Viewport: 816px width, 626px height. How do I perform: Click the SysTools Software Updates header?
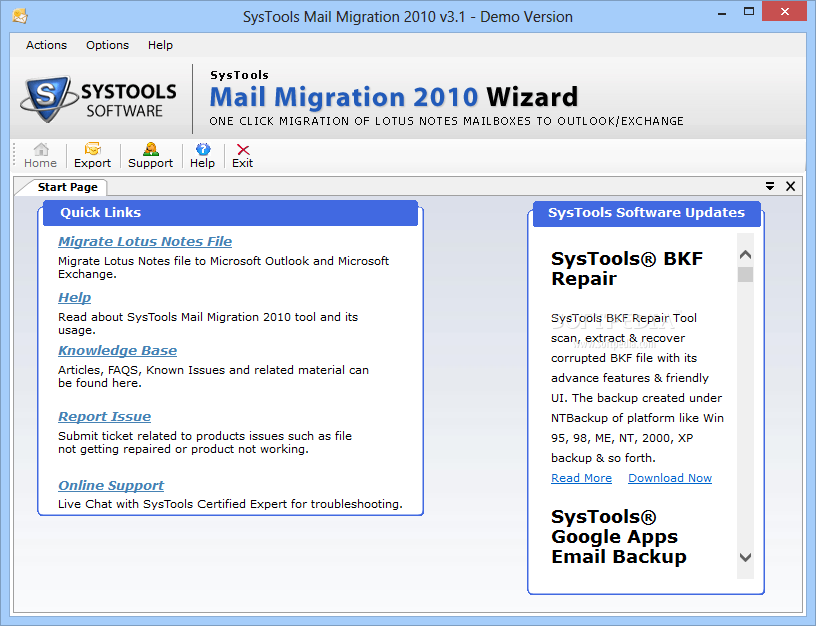tap(646, 213)
